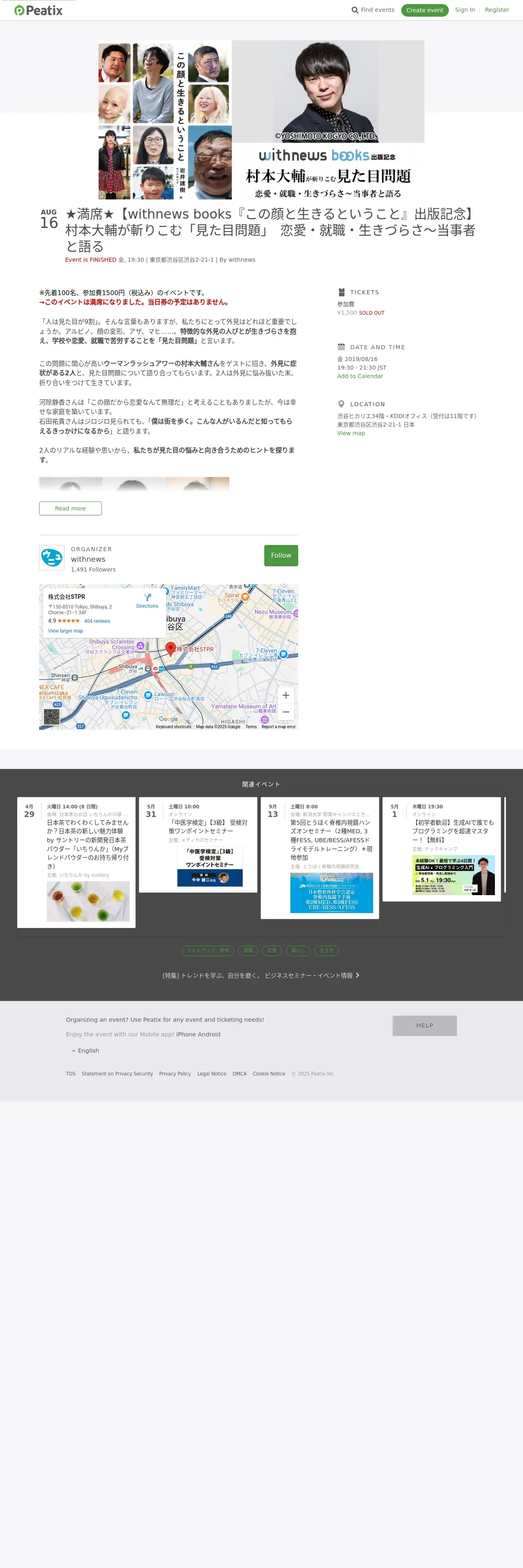This screenshot has height=1568, width=523.
Task: Follow the withnews organizer
Action: [x=281, y=556]
